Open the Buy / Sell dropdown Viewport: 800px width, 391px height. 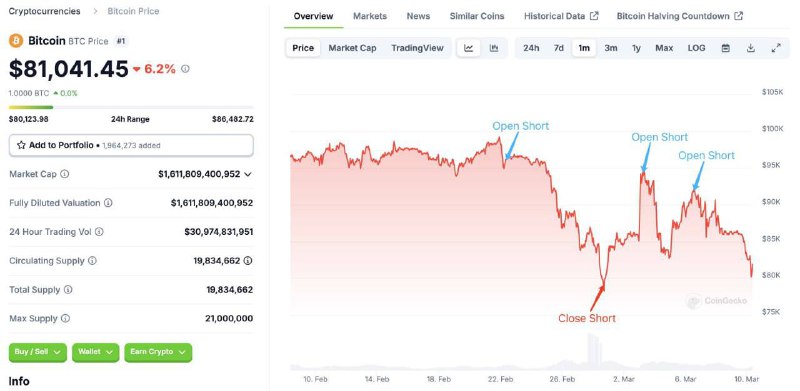38,352
